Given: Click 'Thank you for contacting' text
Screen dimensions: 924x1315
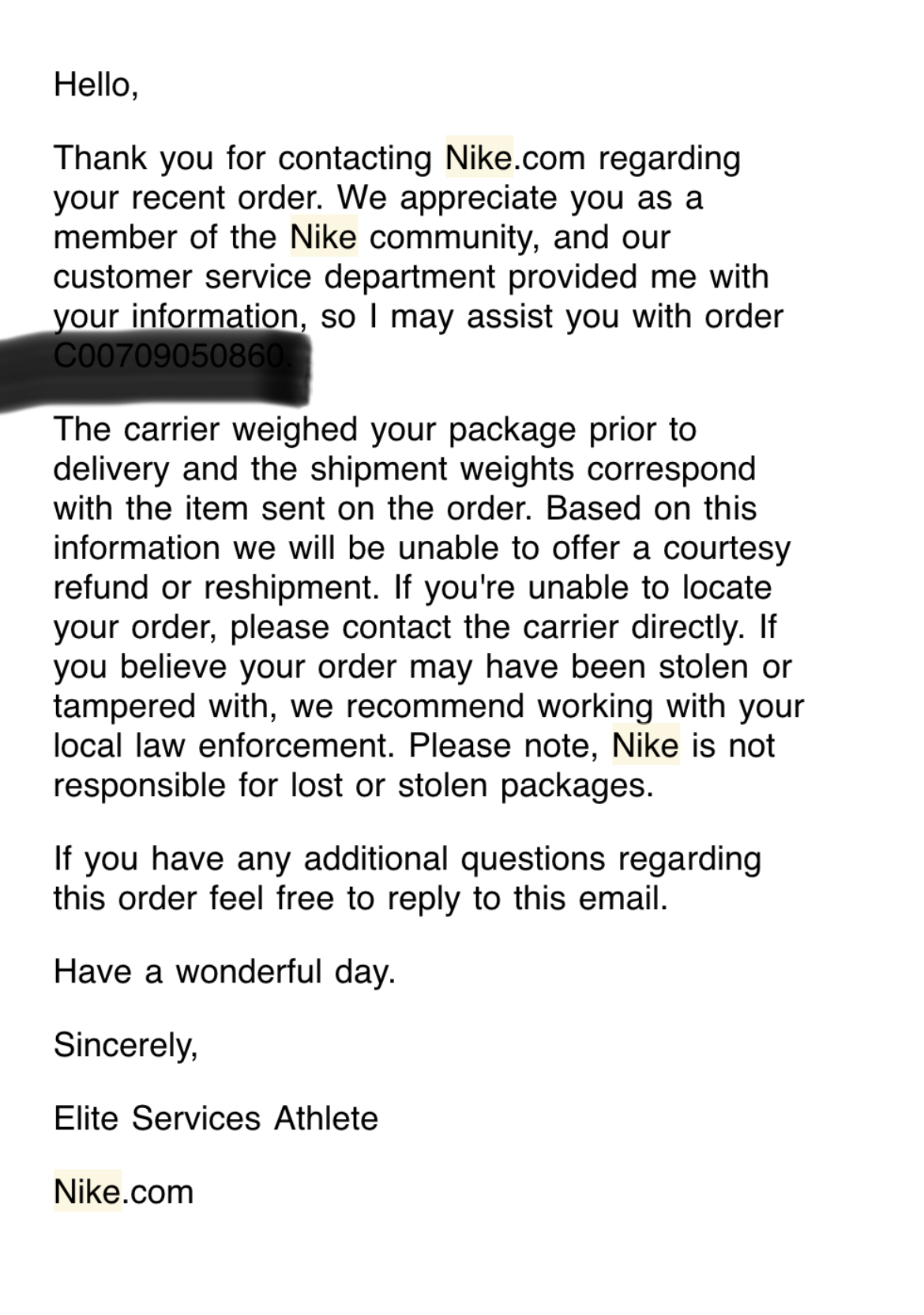Looking at the screenshot, I should coord(242,158).
